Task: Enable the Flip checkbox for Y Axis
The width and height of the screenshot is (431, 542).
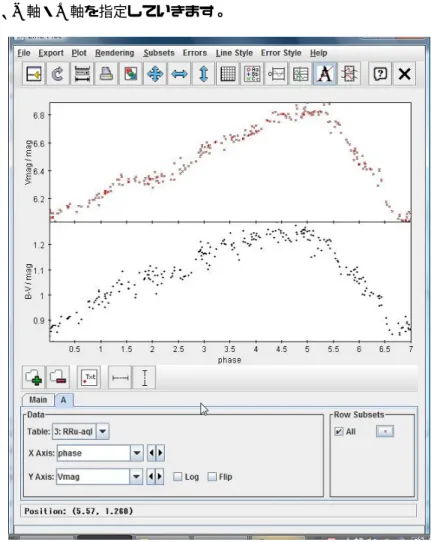Action: tap(212, 477)
